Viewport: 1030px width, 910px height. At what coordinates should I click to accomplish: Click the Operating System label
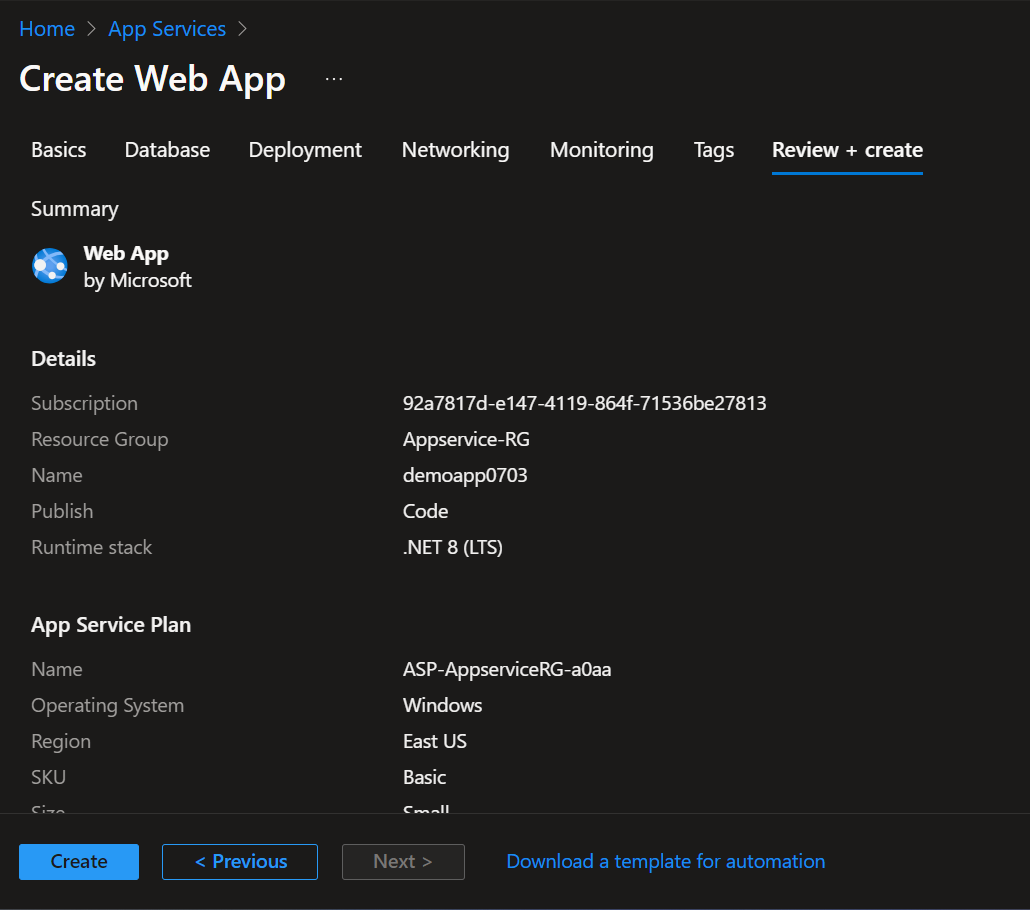107,705
